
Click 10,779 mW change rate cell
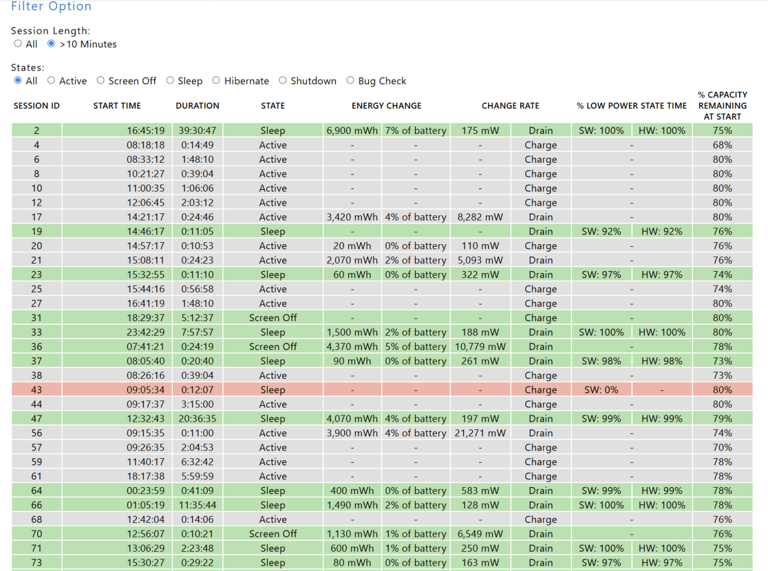pos(480,346)
